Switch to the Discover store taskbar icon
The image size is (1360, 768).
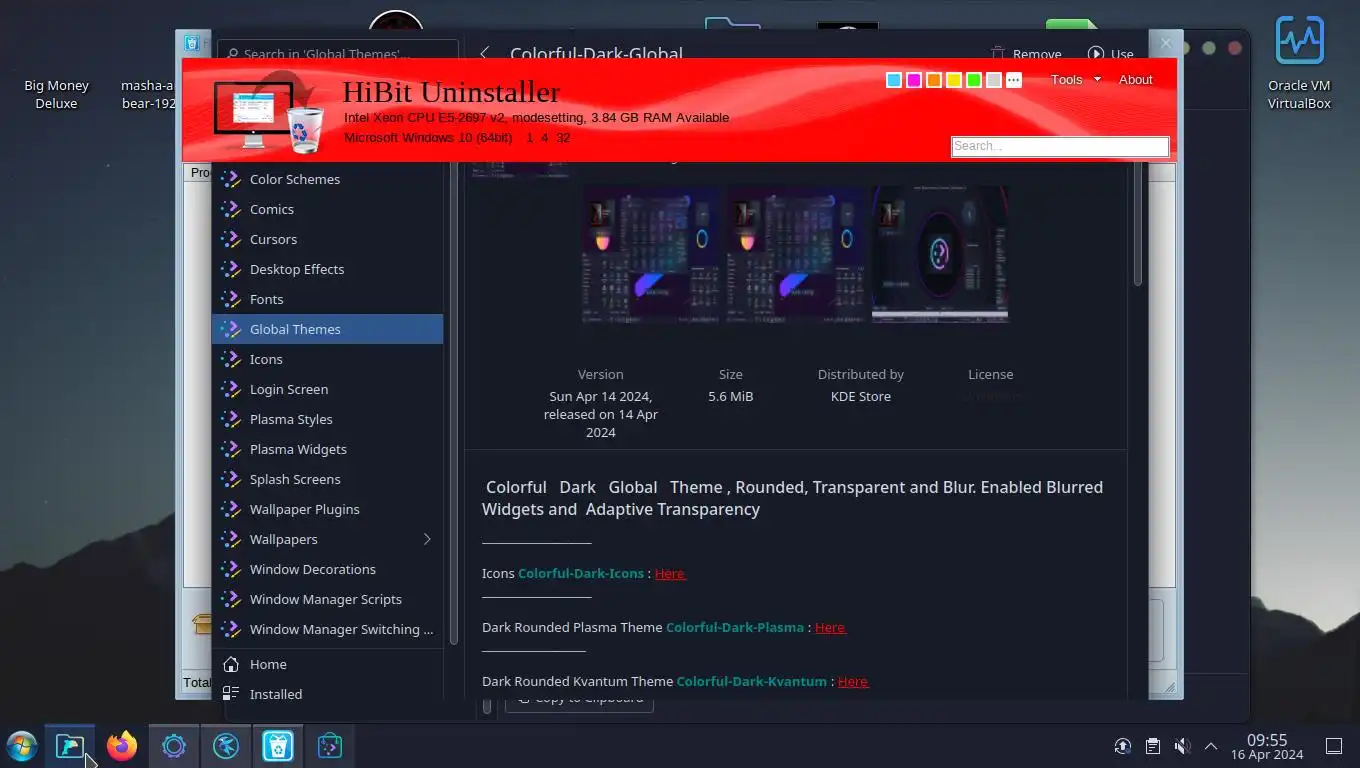pyautogui.click(x=330, y=746)
